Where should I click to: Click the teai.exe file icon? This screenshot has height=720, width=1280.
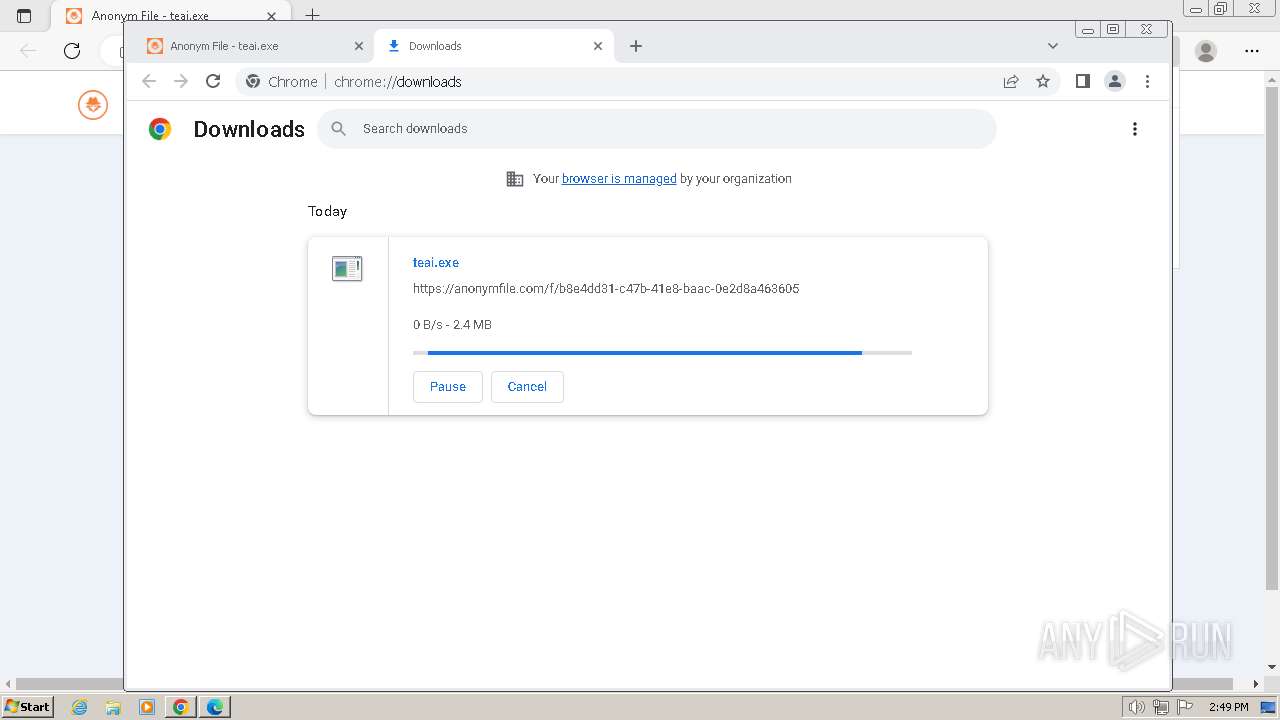tap(347, 268)
